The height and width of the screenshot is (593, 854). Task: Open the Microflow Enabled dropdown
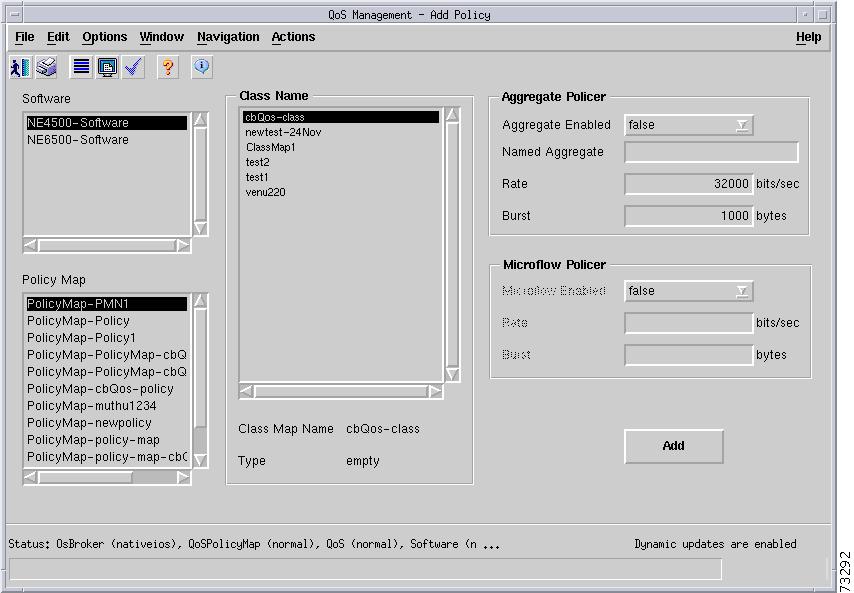pyautogui.click(x=689, y=291)
